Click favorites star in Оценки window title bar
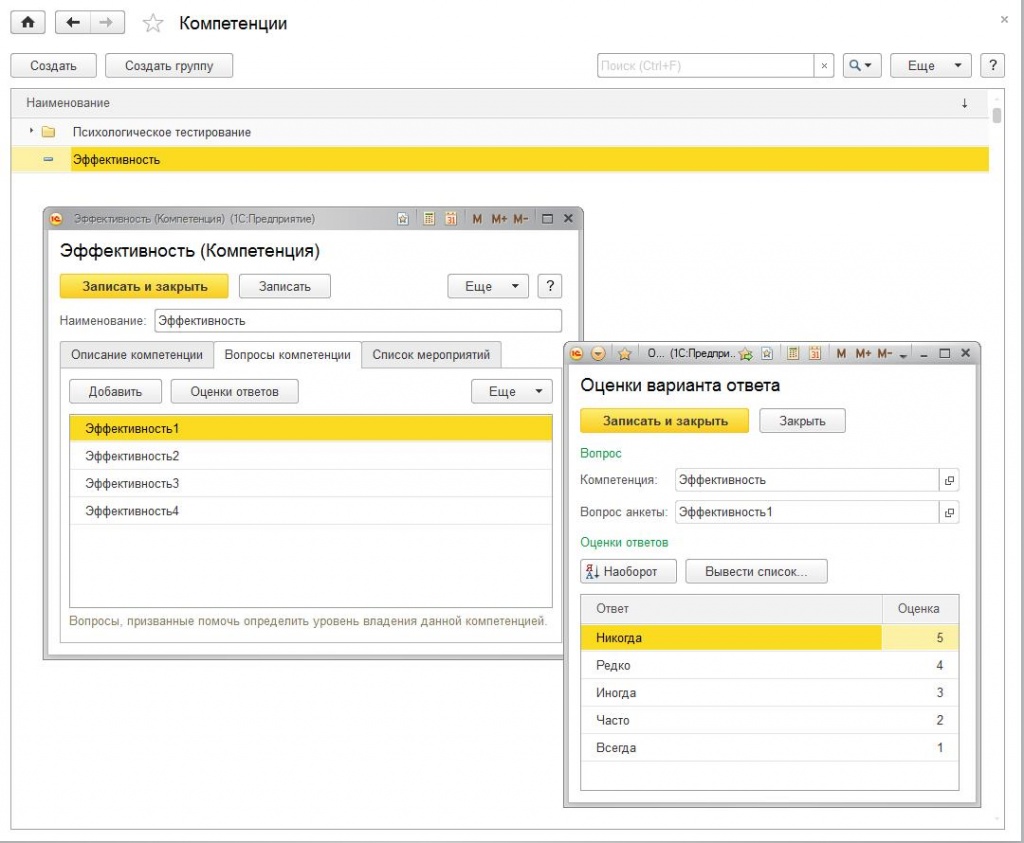The image size is (1024, 843). (625, 353)
